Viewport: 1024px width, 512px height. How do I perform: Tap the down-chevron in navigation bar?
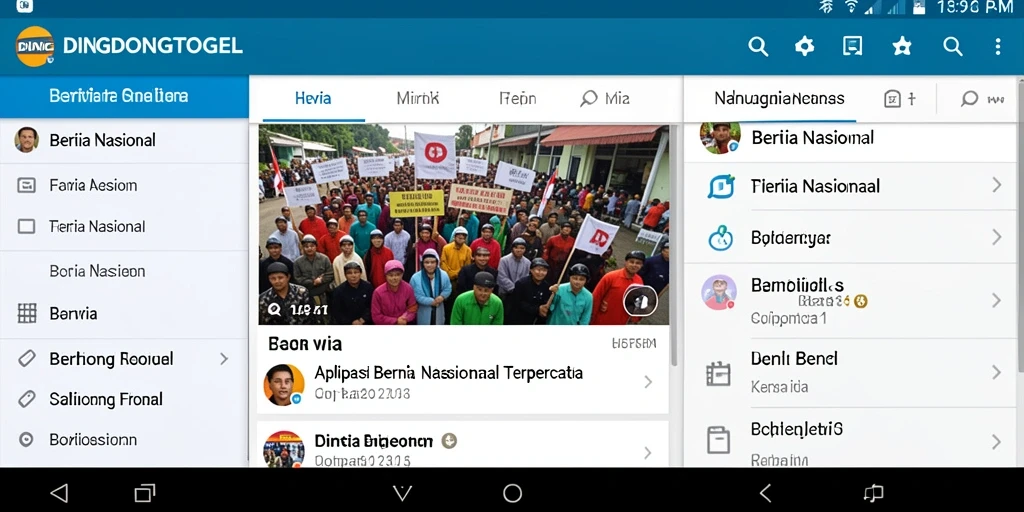402,493
